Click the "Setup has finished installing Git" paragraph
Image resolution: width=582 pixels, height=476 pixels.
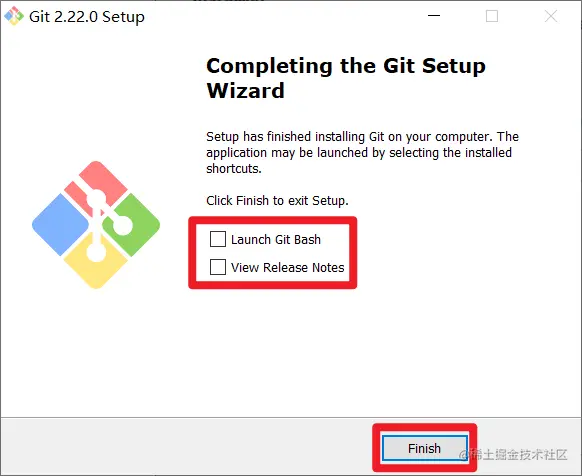362,152
